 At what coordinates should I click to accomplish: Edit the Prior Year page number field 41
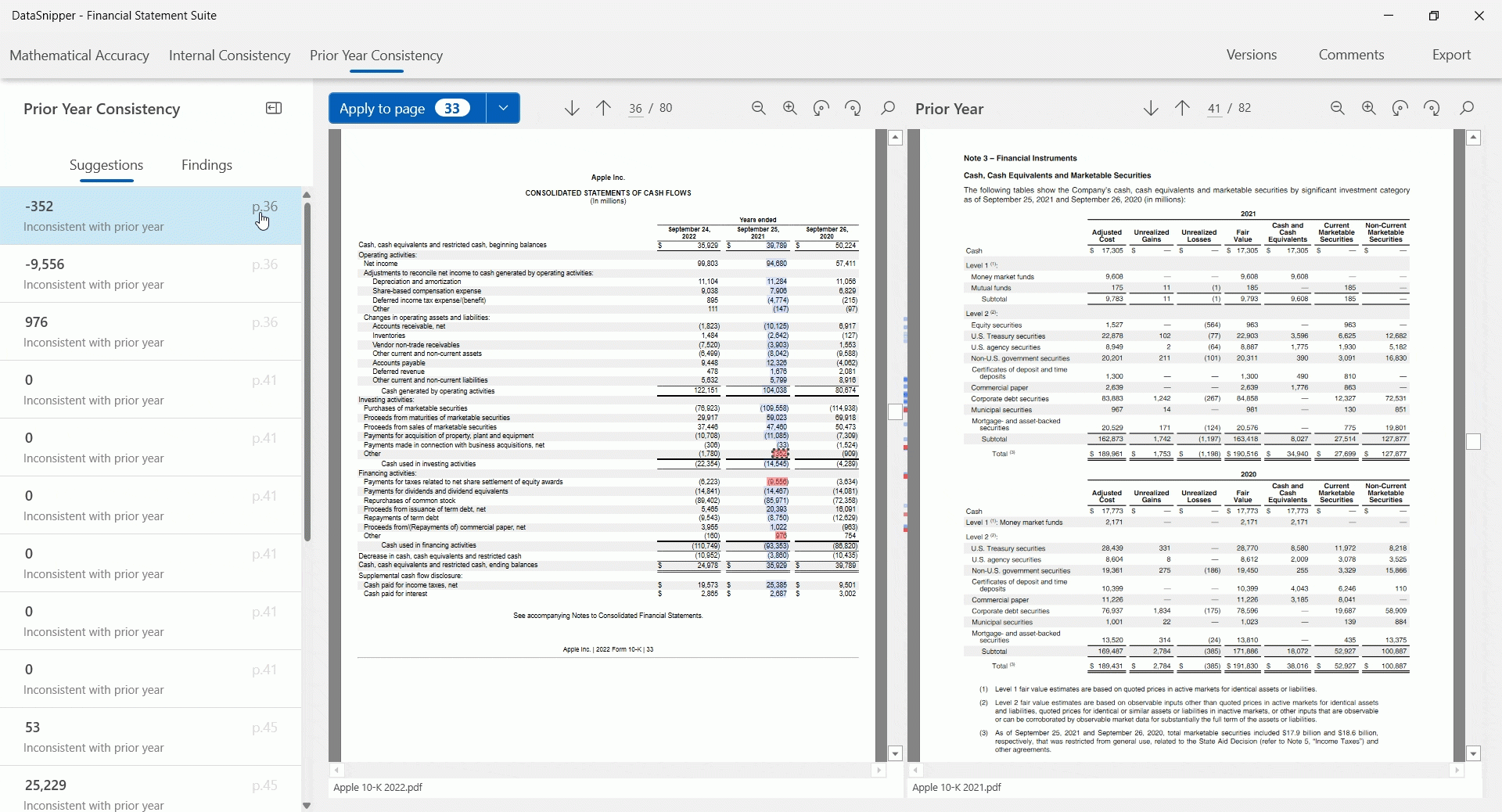click(1214, 109)
